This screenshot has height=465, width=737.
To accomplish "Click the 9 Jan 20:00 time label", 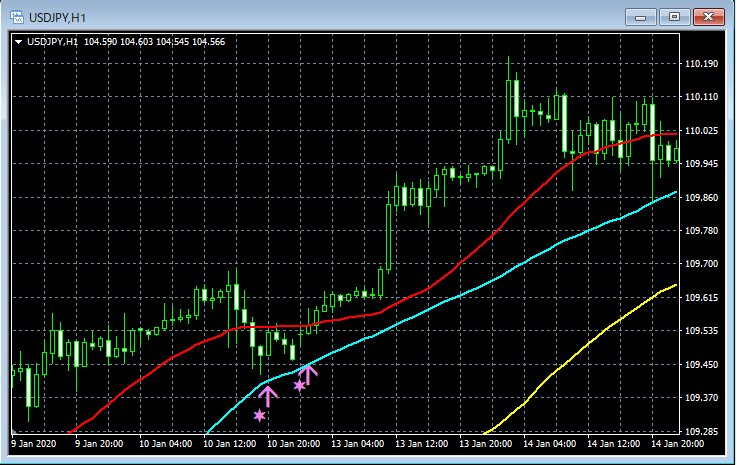I will 99,444.
